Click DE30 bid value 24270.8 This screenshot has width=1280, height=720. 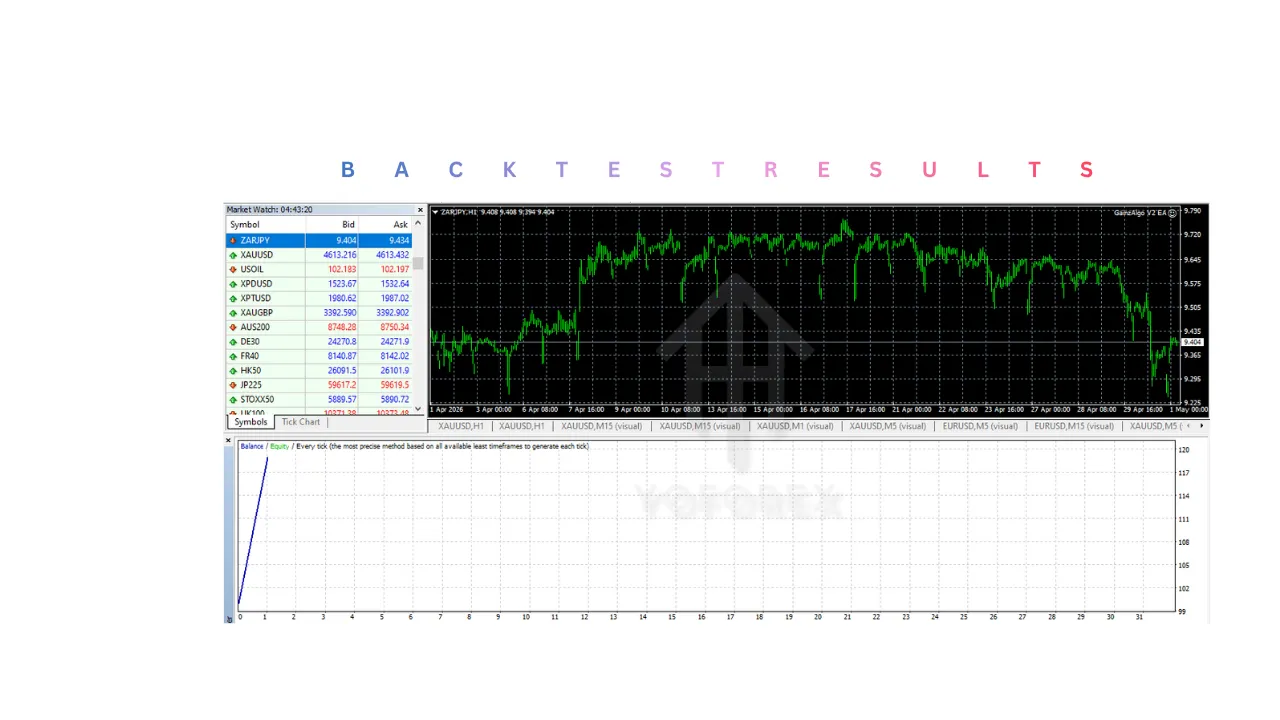342,342
